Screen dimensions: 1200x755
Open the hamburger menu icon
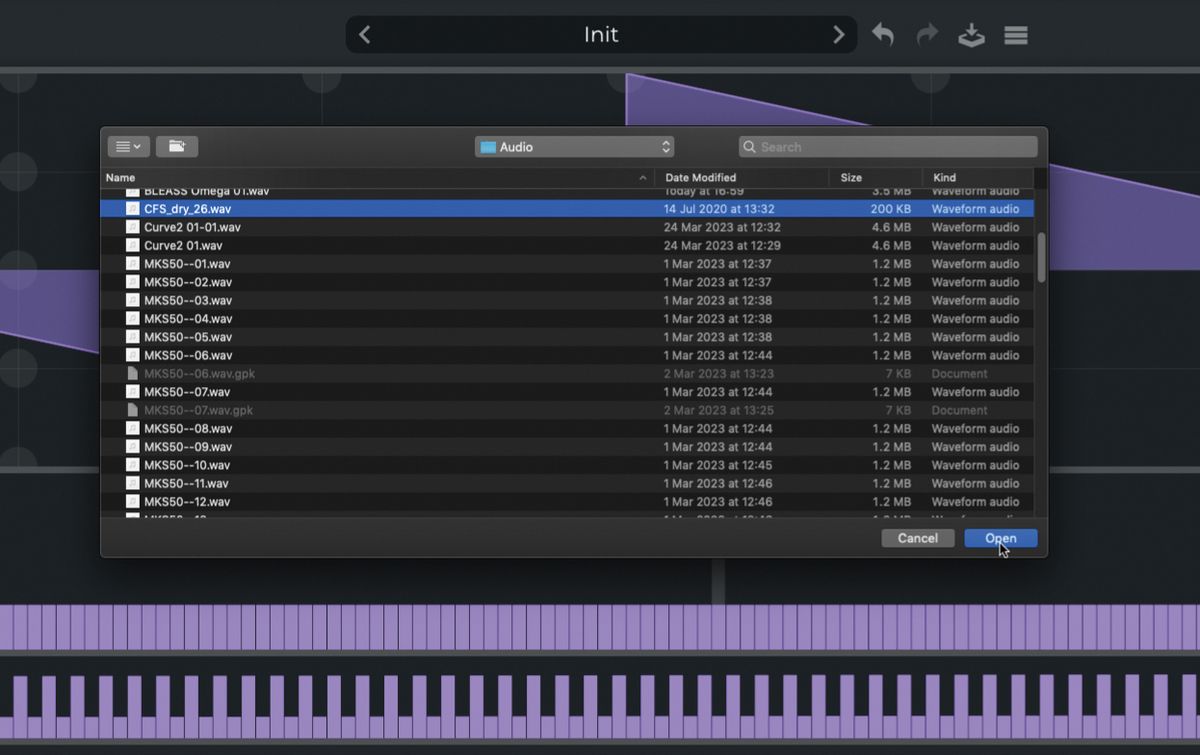pos(1016,35)
